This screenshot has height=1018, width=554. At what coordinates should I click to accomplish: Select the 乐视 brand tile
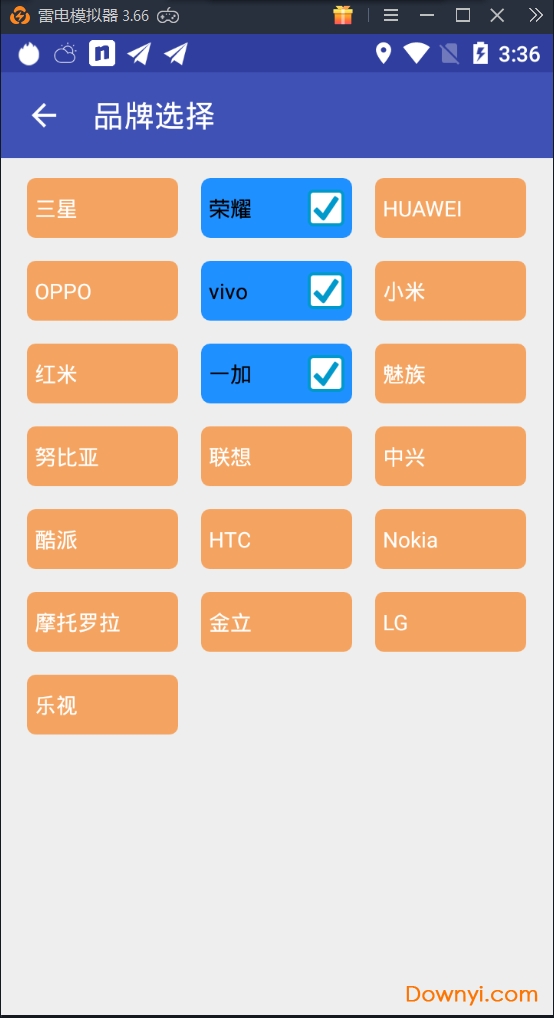click(x=103, y=705)
